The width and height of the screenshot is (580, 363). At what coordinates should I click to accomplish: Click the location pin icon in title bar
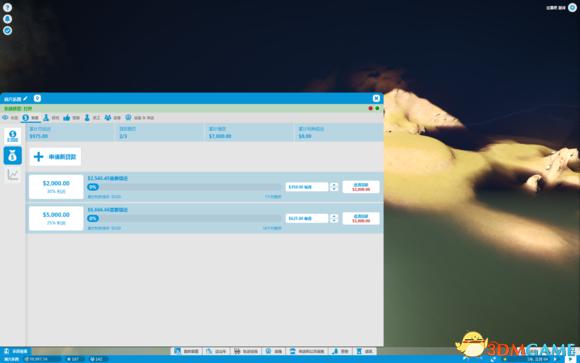pos(37,98)
